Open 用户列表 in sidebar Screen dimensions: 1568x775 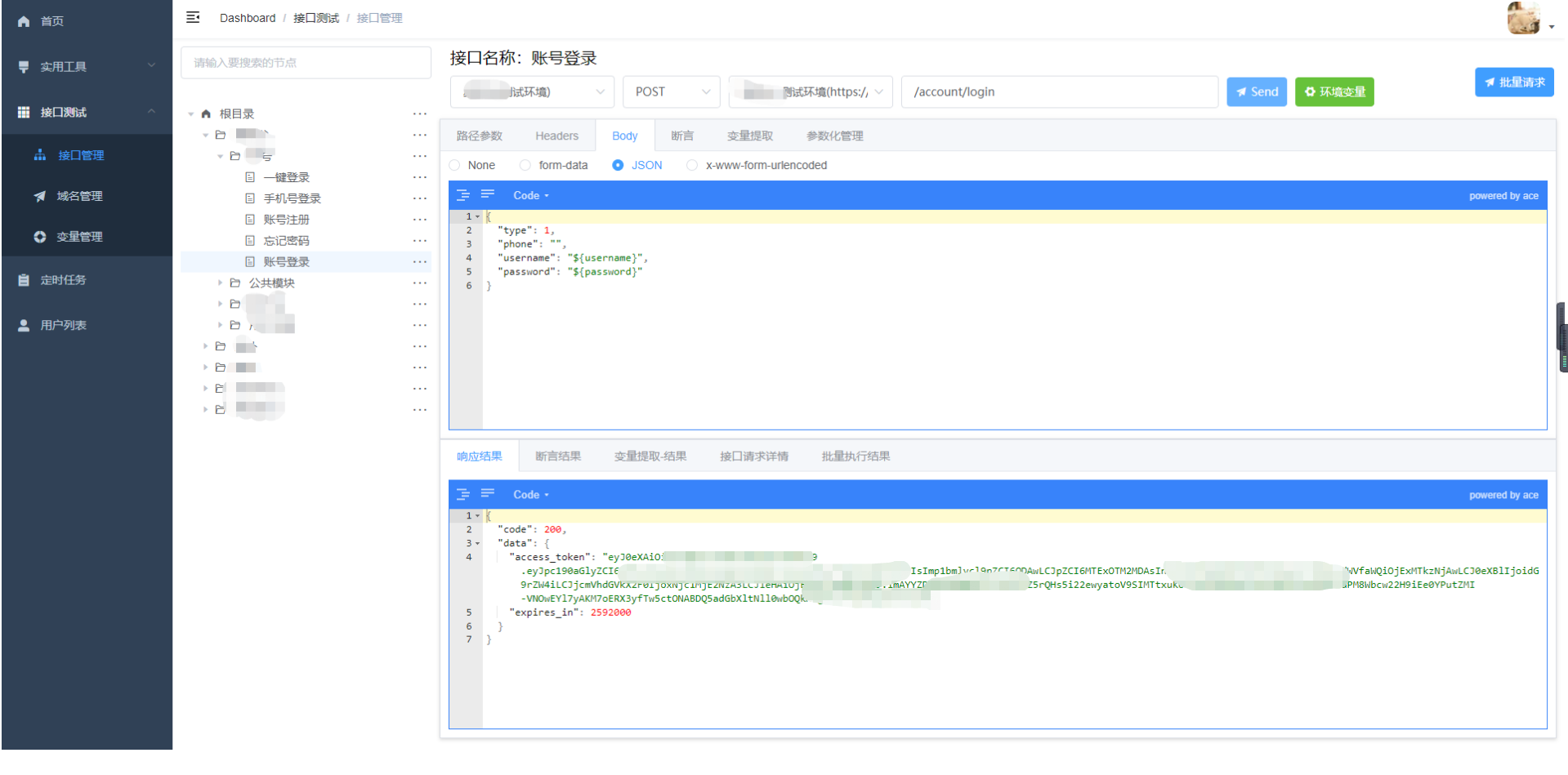tap(87, 325)
